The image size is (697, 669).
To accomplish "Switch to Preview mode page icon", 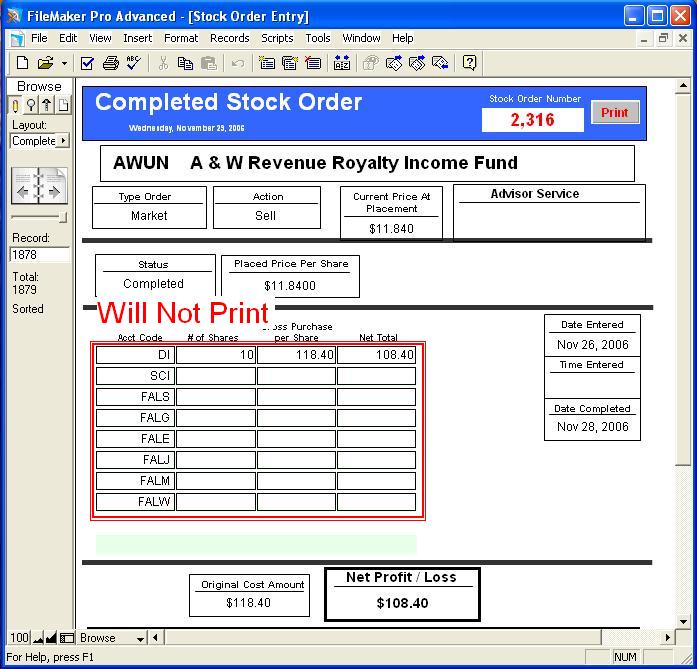I will pyautogui.click(x=63, y=105).
